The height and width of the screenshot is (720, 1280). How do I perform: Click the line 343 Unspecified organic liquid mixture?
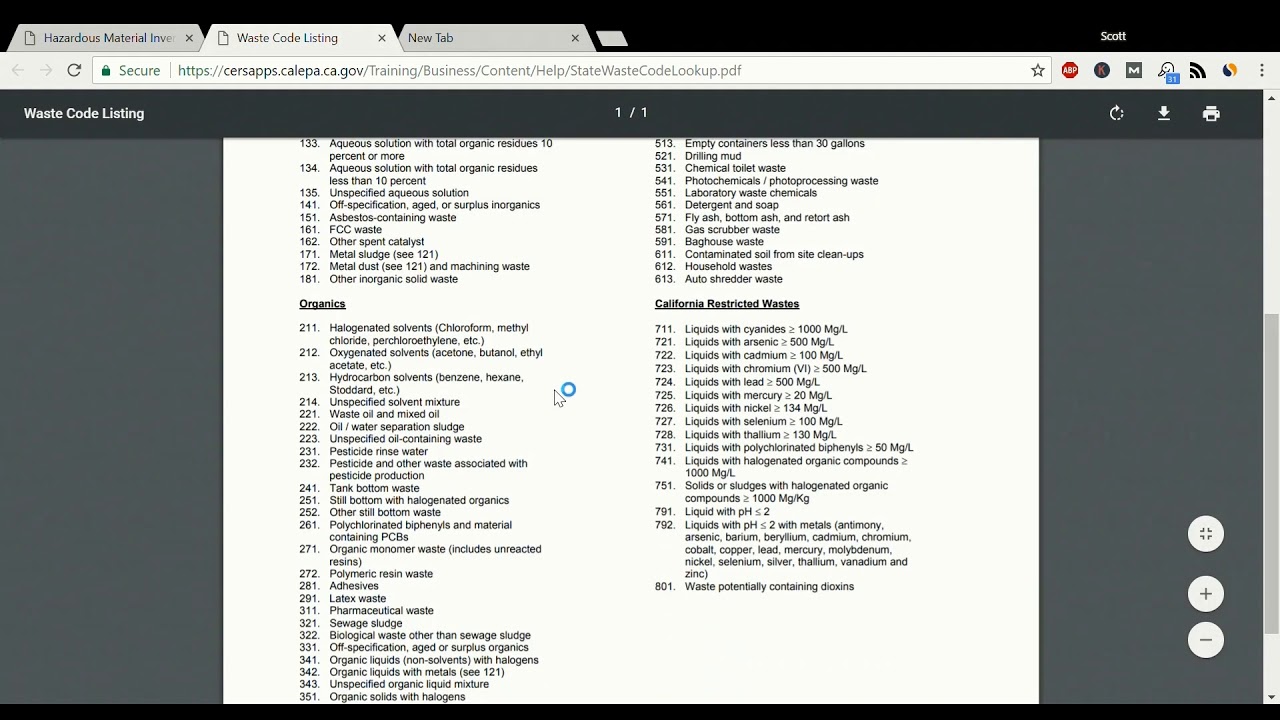394,684
